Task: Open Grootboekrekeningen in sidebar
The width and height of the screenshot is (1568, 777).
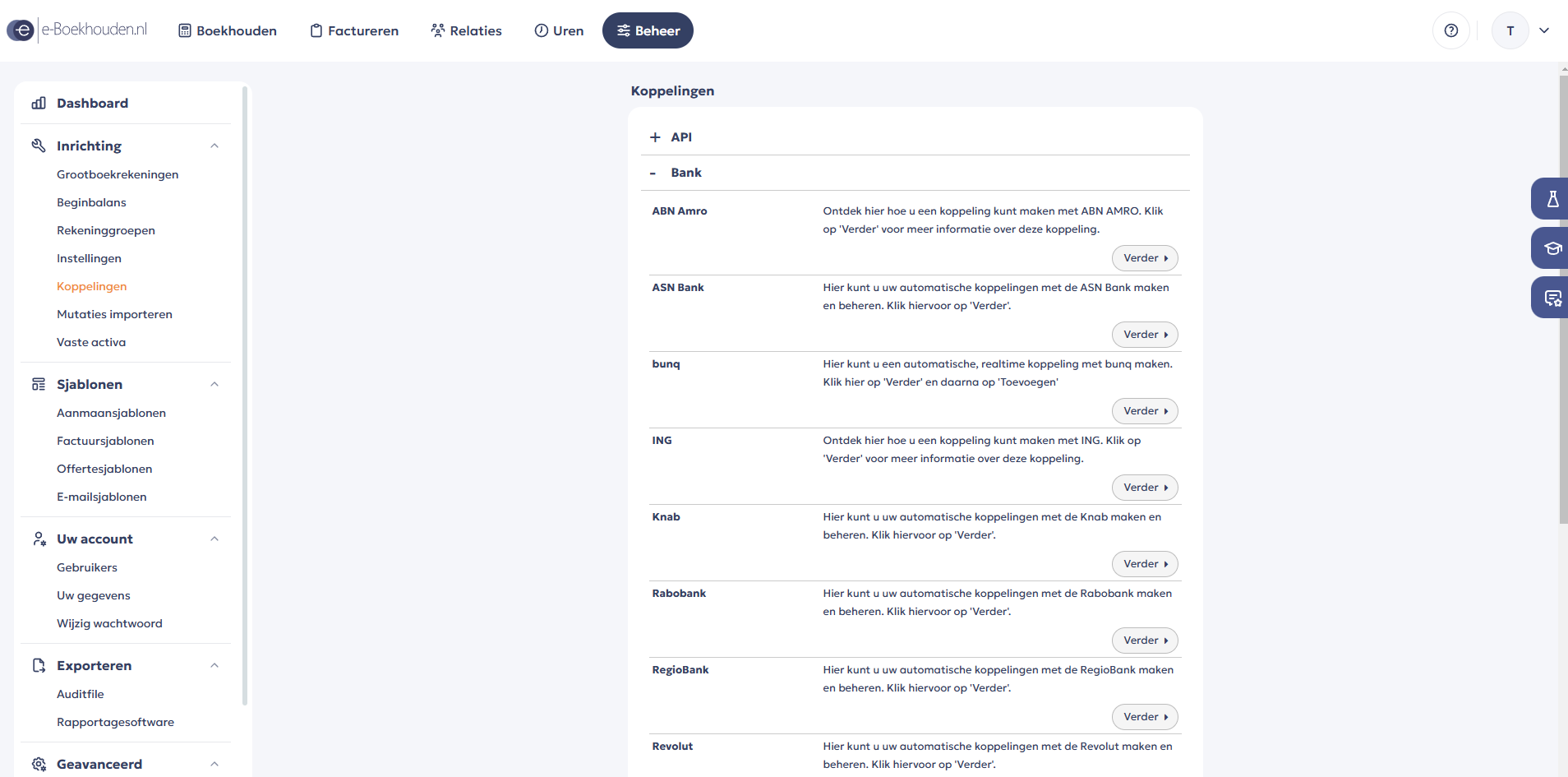Action: (x=118, y=174)
